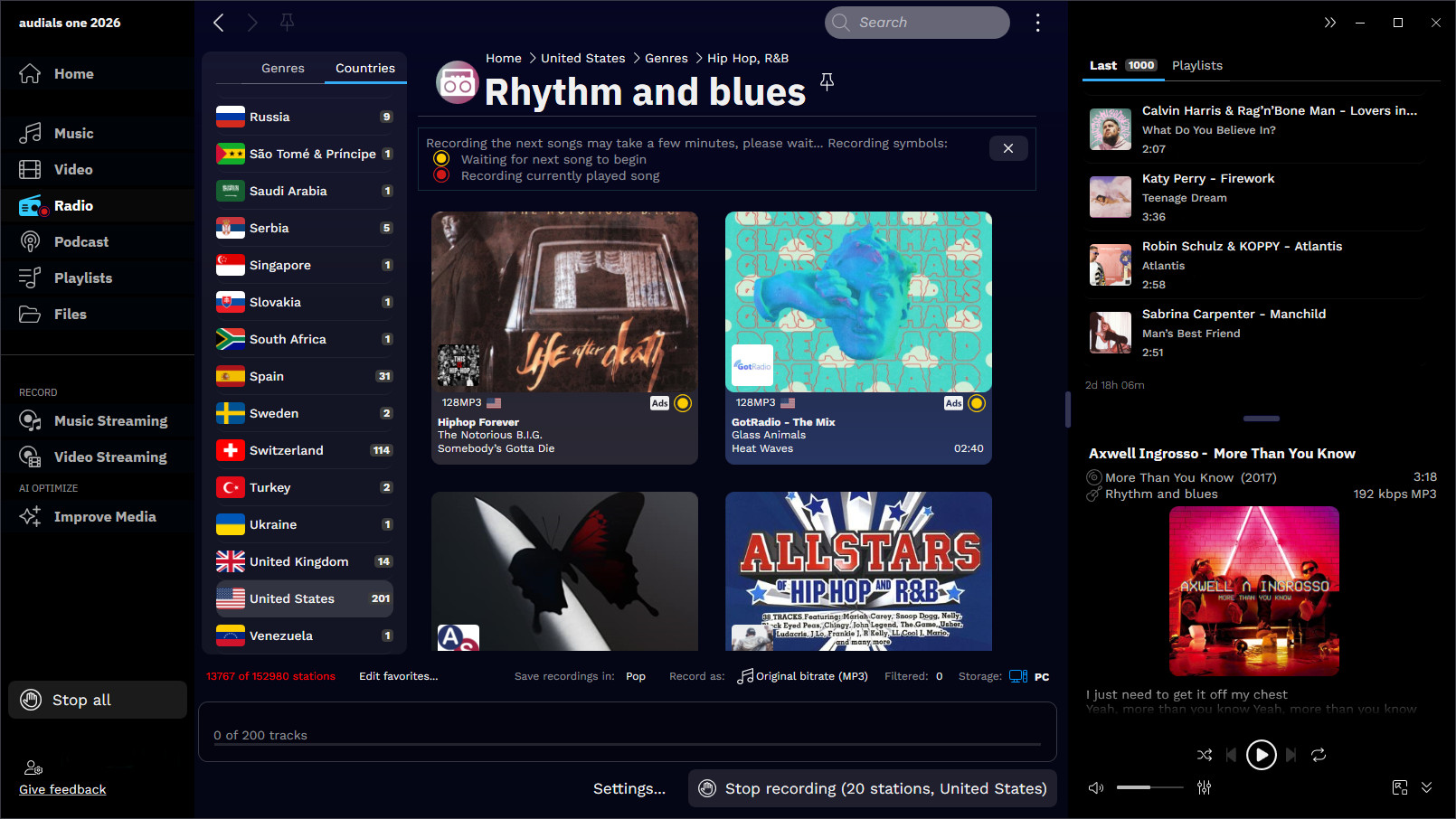
Task: Toggle recording indicator on GotRadio station
Action: click(977, 403)
